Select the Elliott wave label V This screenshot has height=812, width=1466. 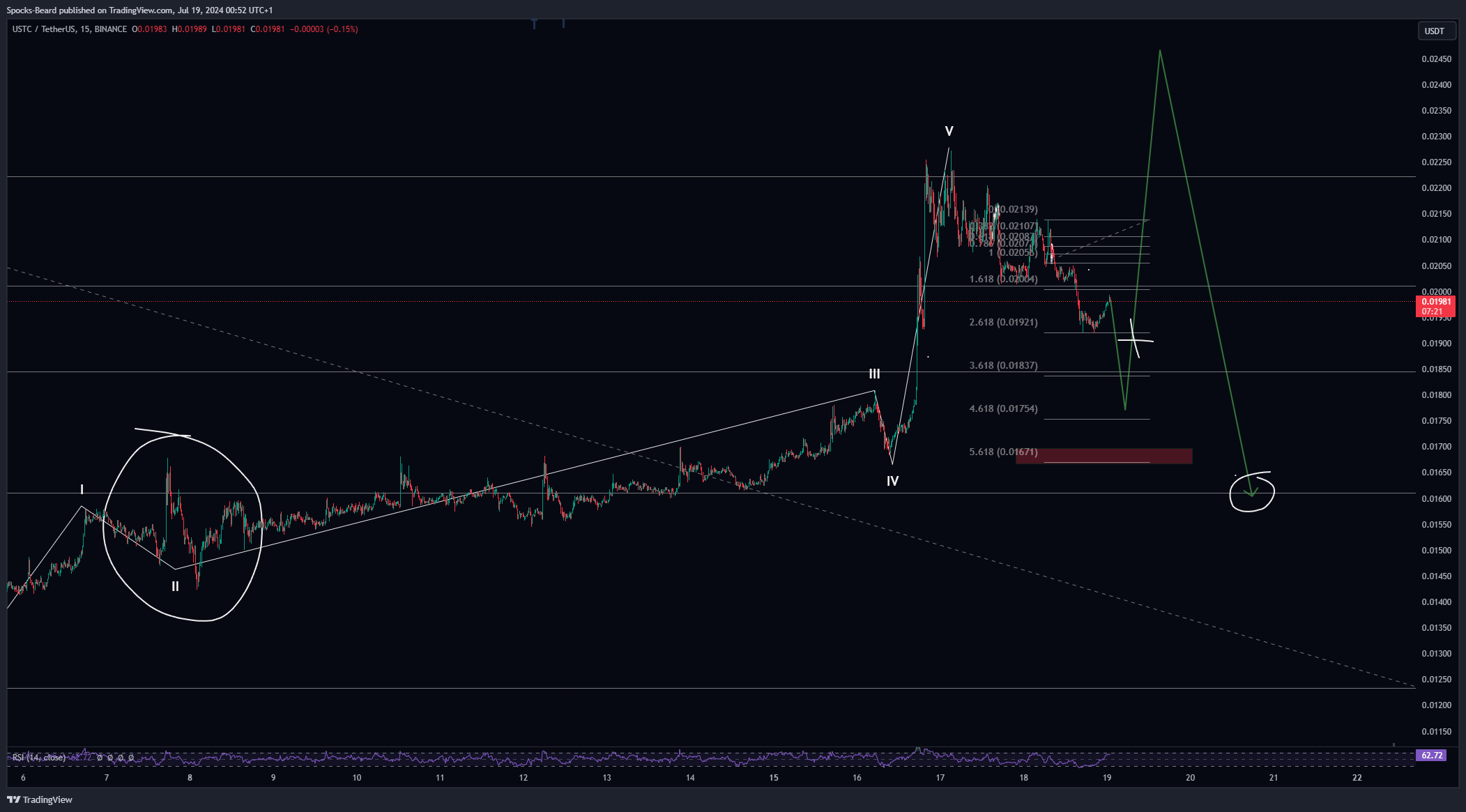949,131
